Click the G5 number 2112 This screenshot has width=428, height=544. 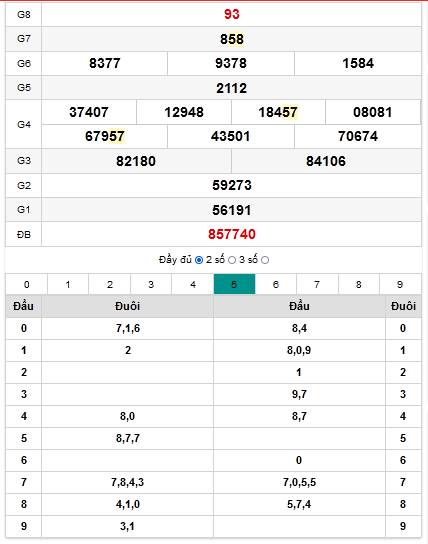coord(232,88)
